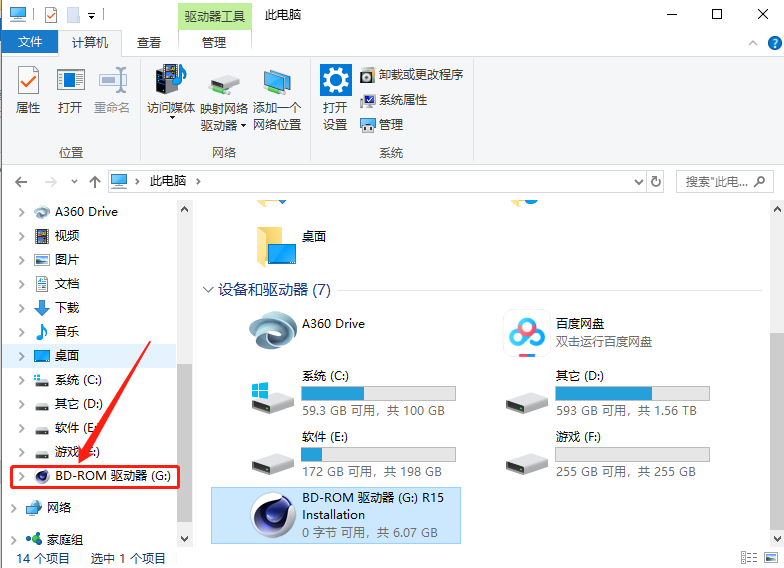This screenshot has width=784, height=568.
Task: Select the 游戏 (F:) drive icon
Action: point(527,464)
